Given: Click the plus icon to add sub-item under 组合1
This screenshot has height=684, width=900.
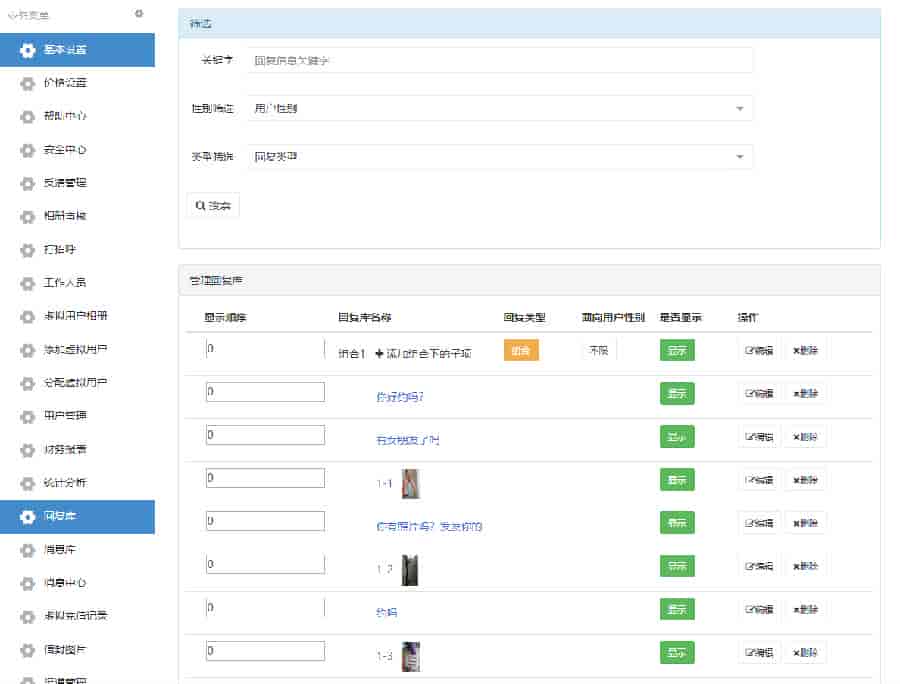Looking at the screenshot, I should (x=379, y=353).
